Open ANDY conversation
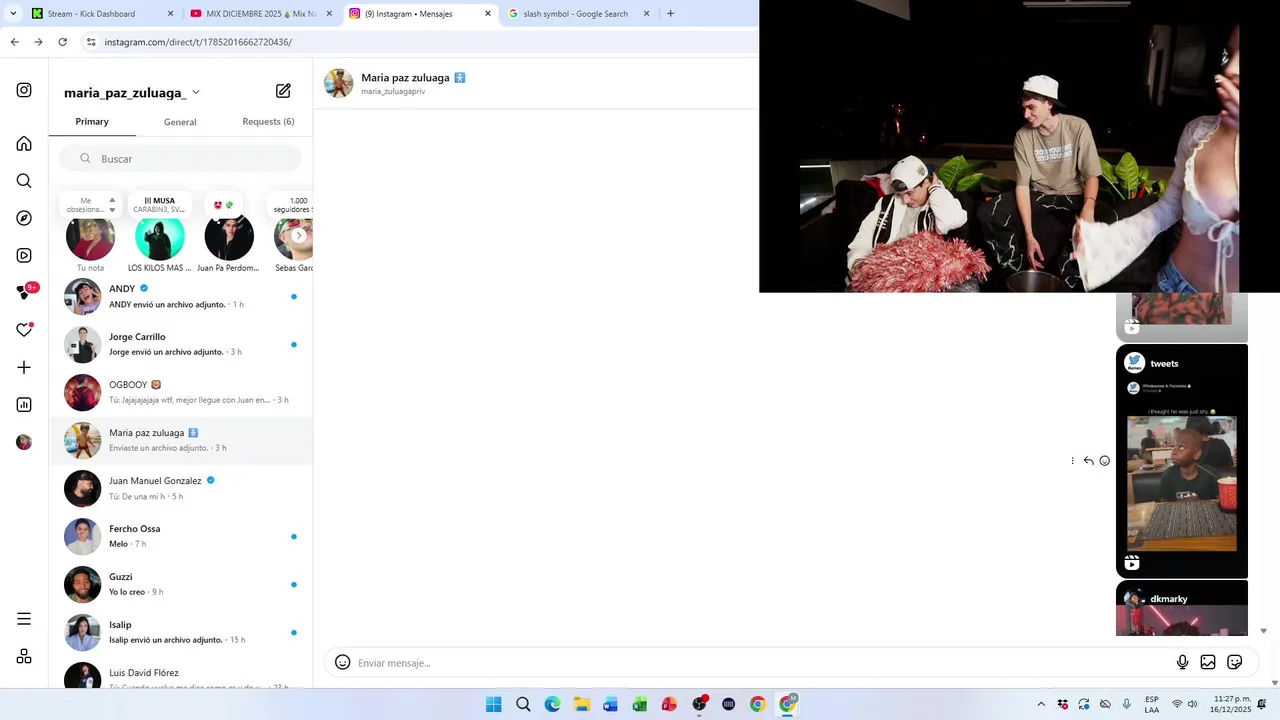Image resolution: width=1280 pixels, height=720 pixels. point(181,296)
